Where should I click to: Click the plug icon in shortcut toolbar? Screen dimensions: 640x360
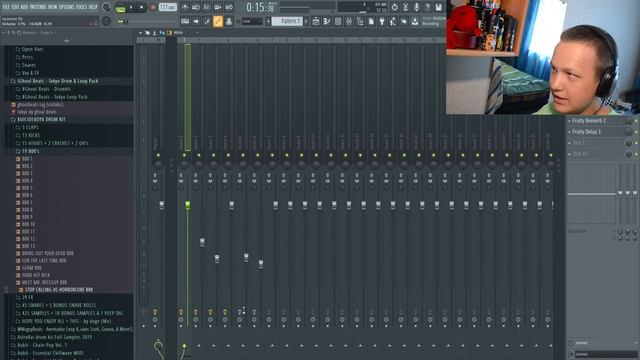click(x=382, y=21)
